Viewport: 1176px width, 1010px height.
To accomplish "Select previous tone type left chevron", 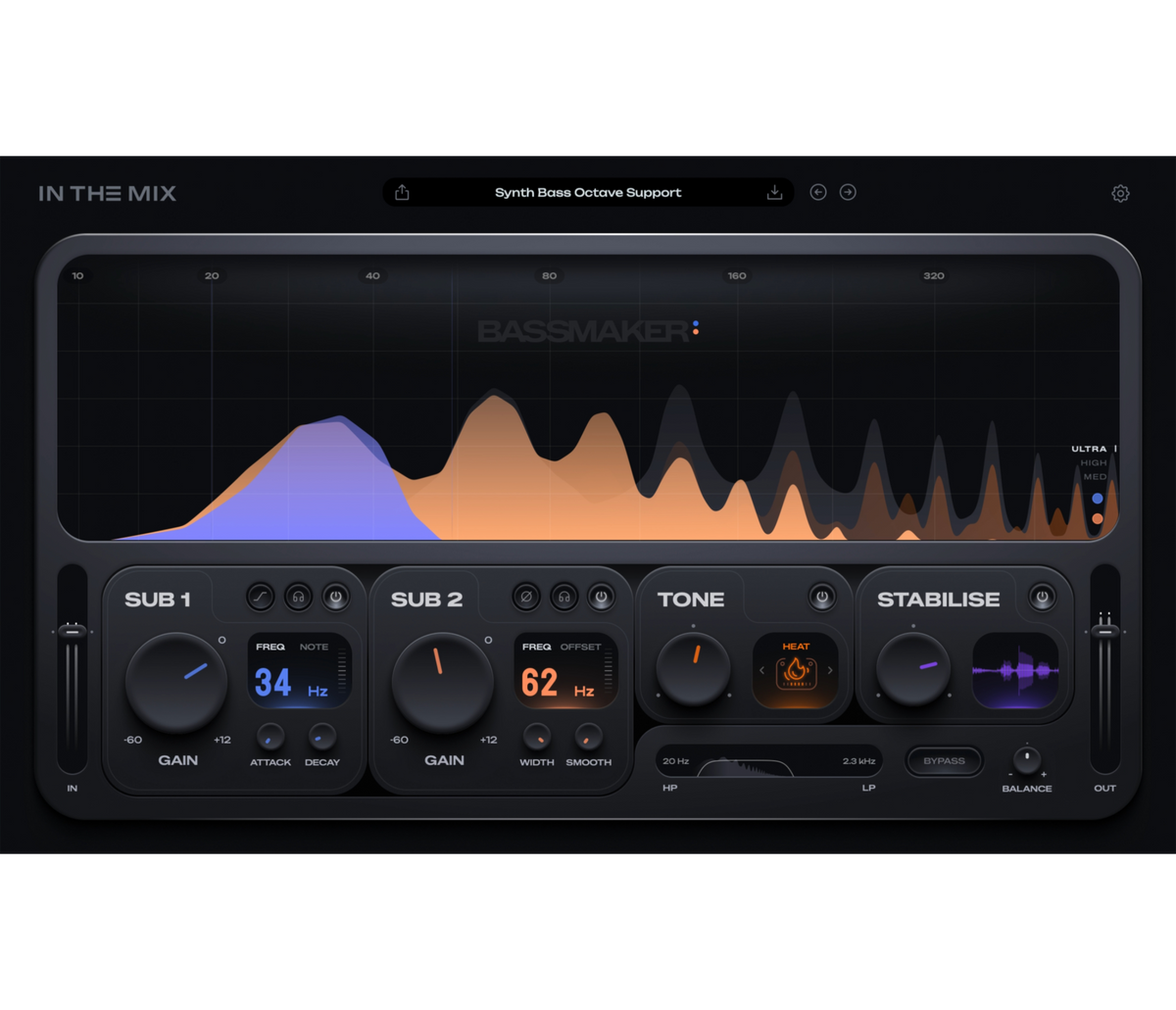I will [761, 671].
